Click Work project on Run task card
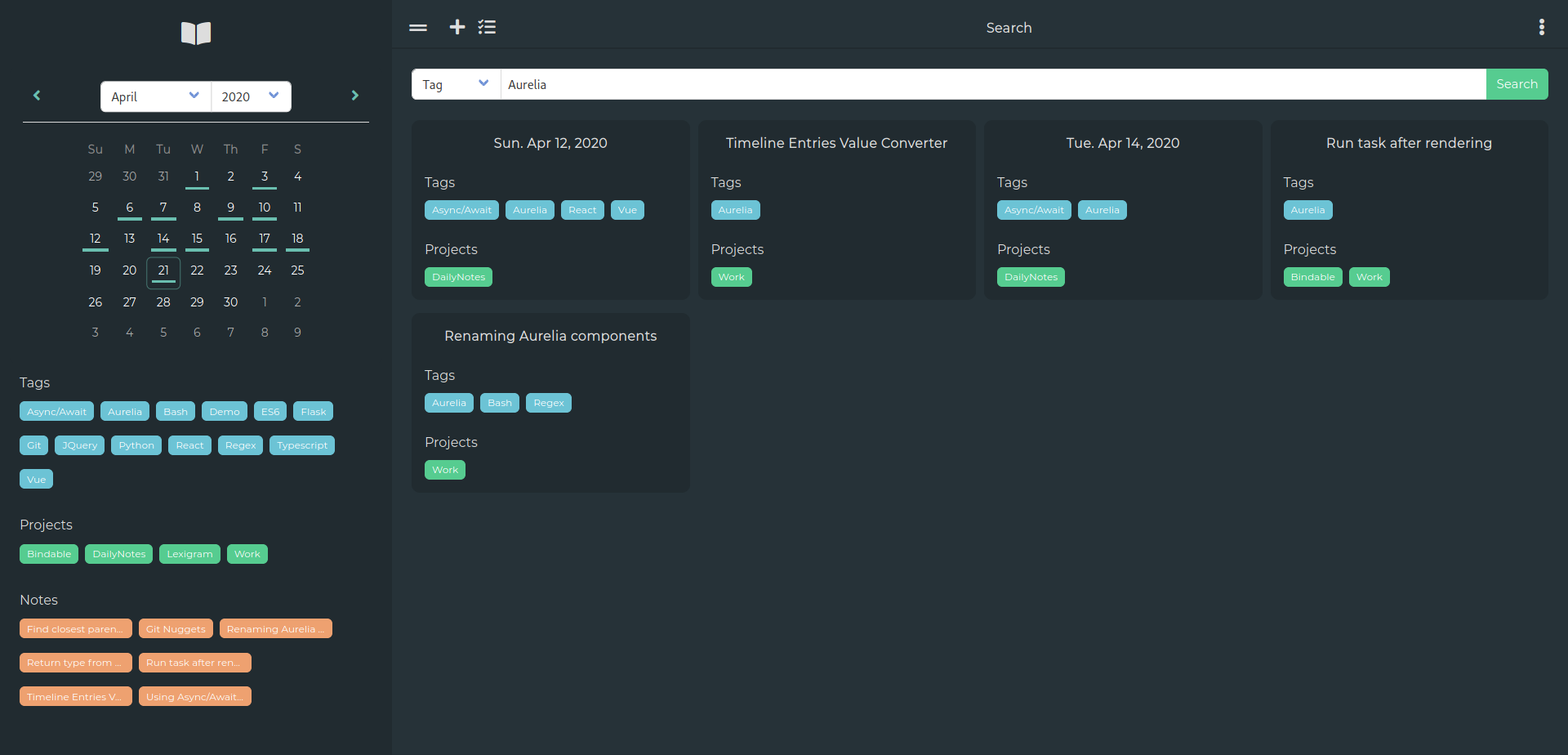Image resolution: width=1568 pixels, height=755 pixels. tap(1370, 277)
